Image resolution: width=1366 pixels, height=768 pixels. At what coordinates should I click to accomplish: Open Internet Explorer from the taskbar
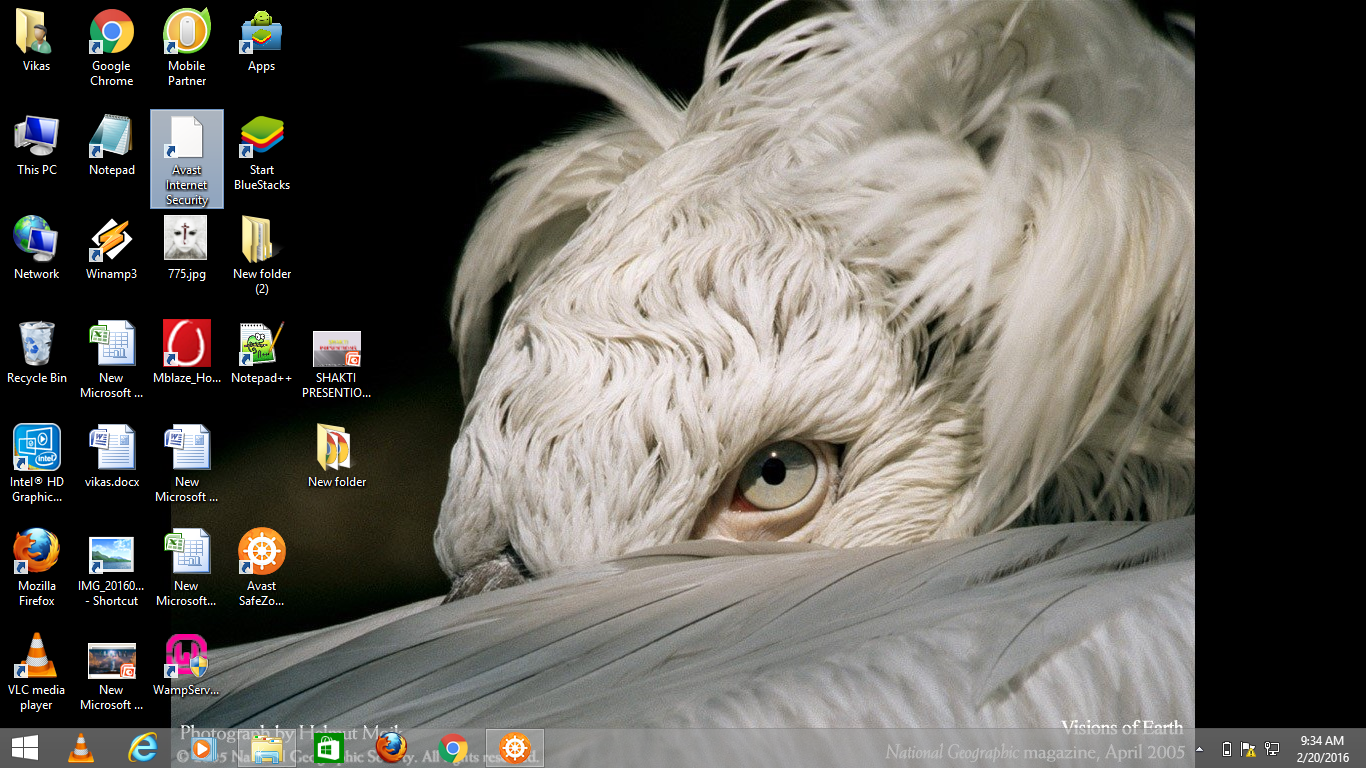pos(143,748)
